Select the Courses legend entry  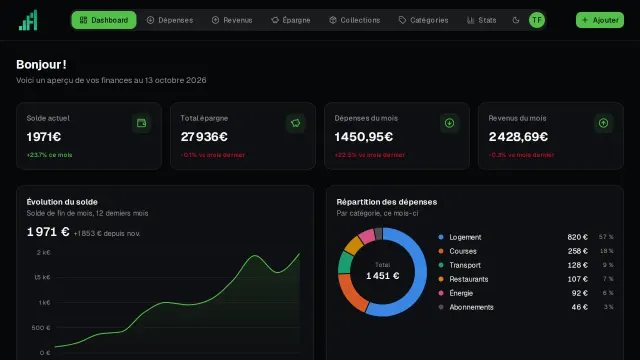coord(526,251)
